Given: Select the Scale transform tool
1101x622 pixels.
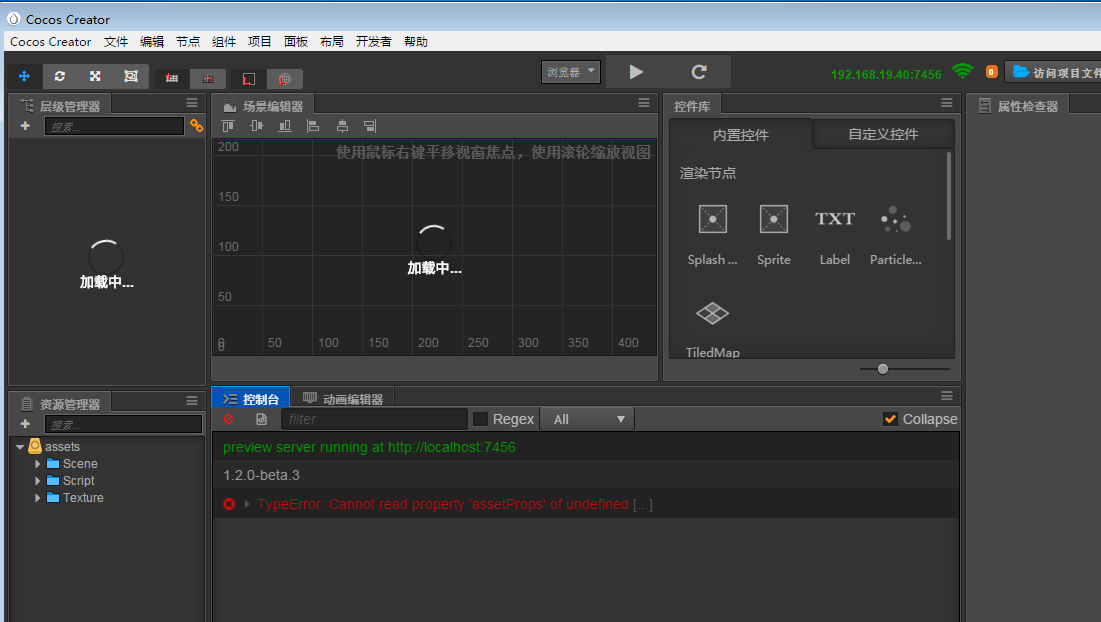Looking at the screenshot, I should 95,77.
